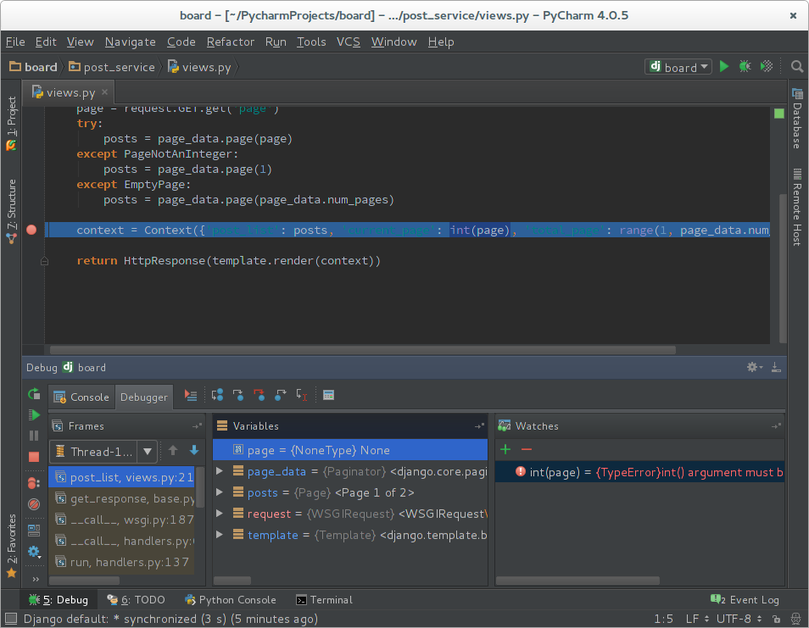Expand the page_data variable
The image size is (809, 628).
pyautogui.click(x=219, y=471)
